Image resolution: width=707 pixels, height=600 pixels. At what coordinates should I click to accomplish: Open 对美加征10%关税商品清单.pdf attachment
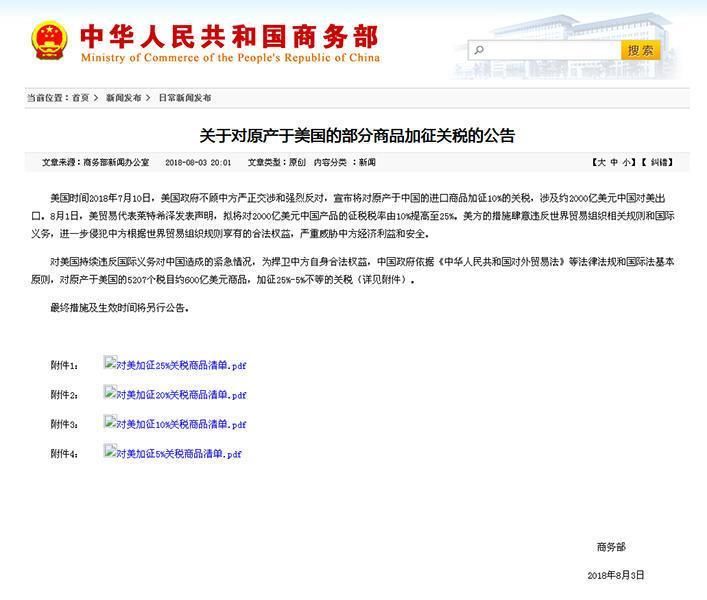[x=181, y=424]
